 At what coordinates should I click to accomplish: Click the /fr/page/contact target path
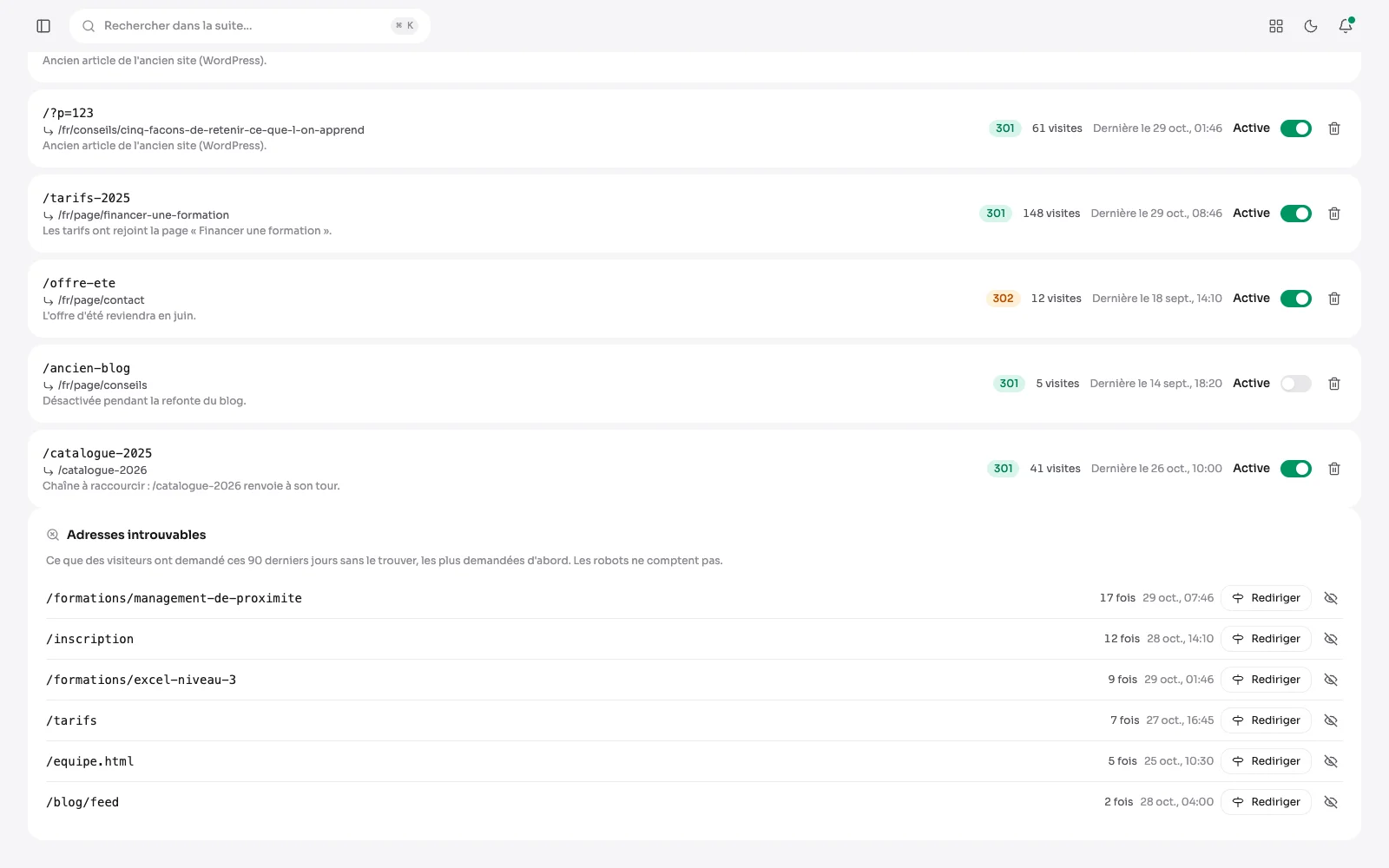click(101, 300)
